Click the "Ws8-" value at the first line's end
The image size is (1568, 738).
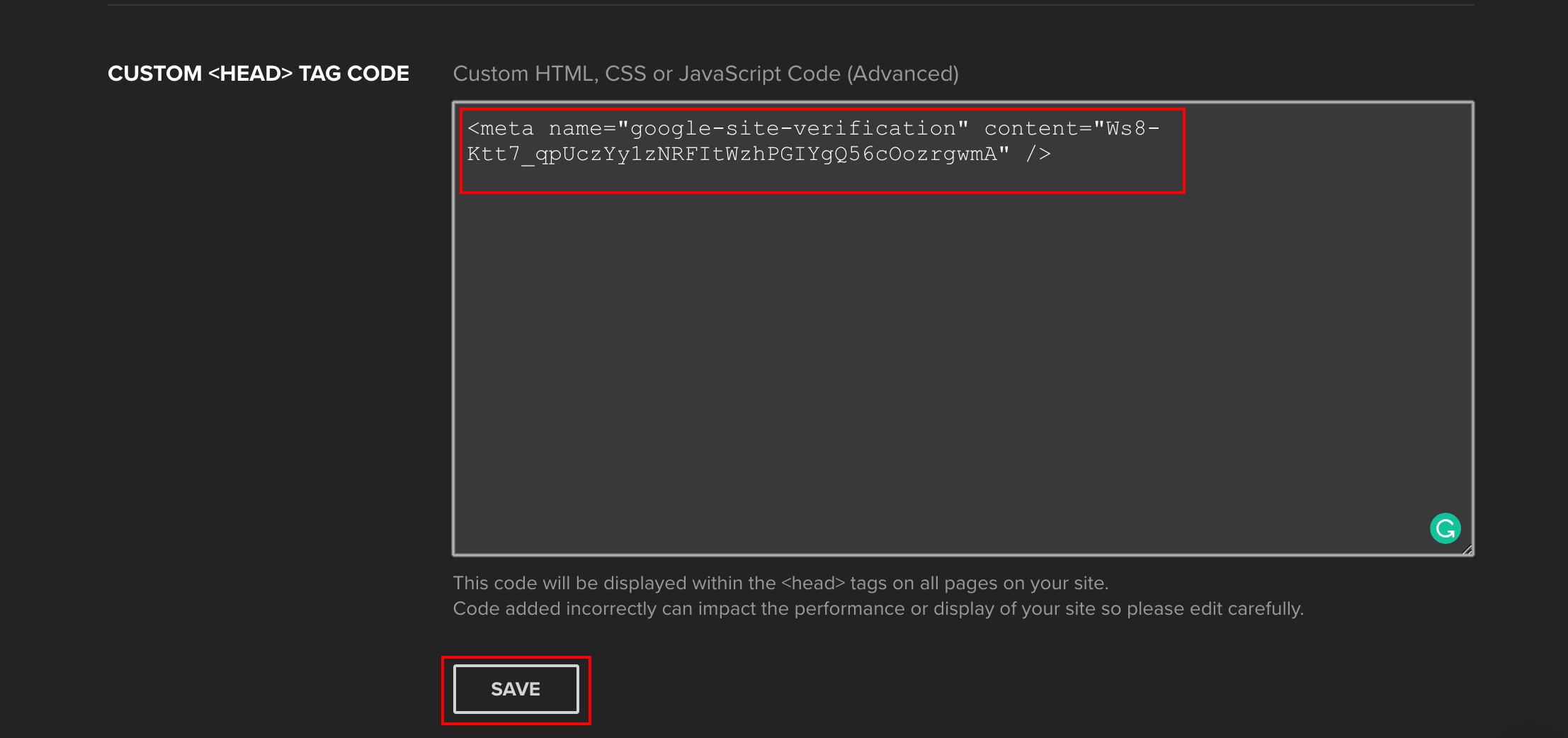[1132, 129]
